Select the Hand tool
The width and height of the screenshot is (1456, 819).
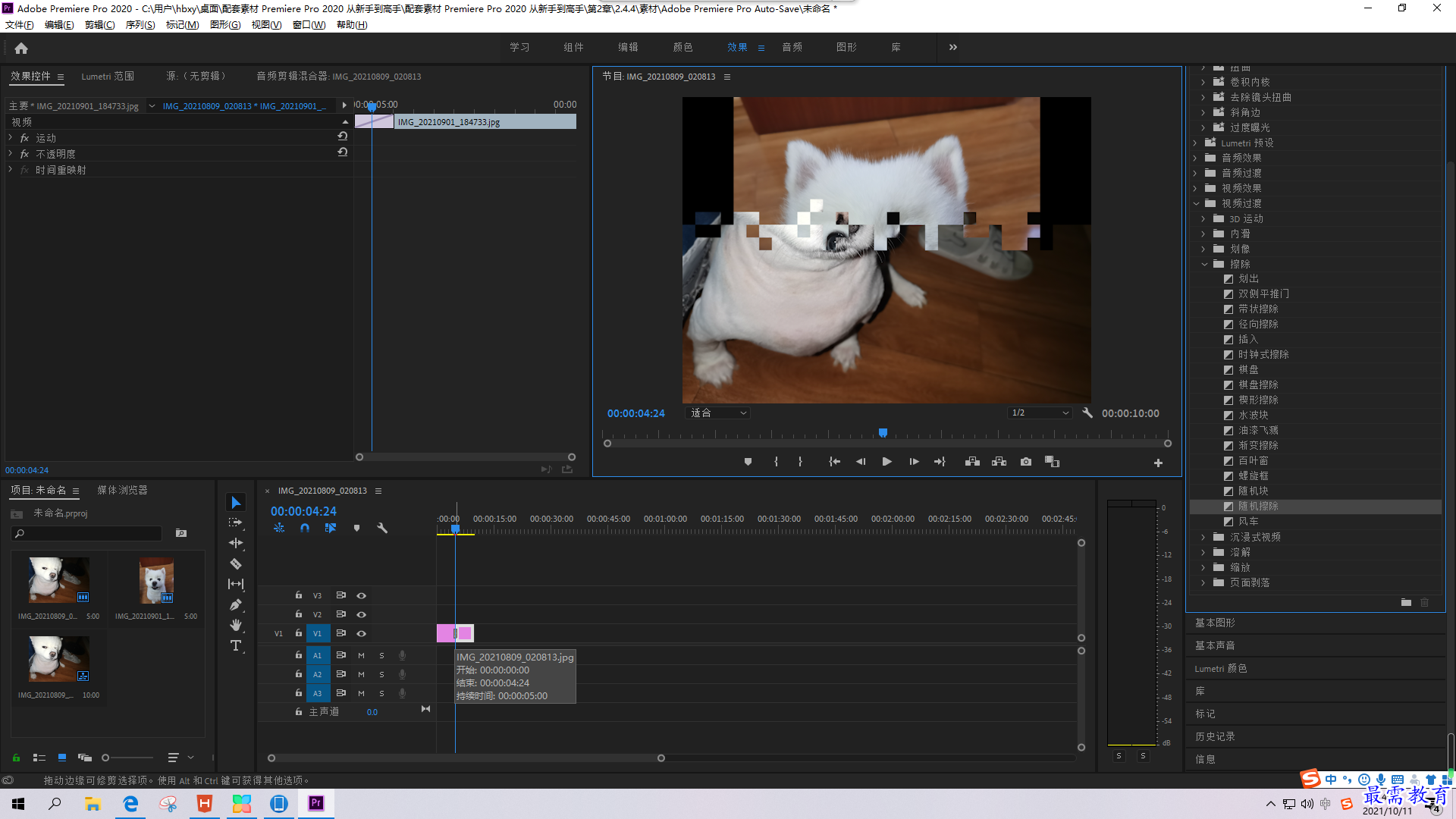[236, 625]
